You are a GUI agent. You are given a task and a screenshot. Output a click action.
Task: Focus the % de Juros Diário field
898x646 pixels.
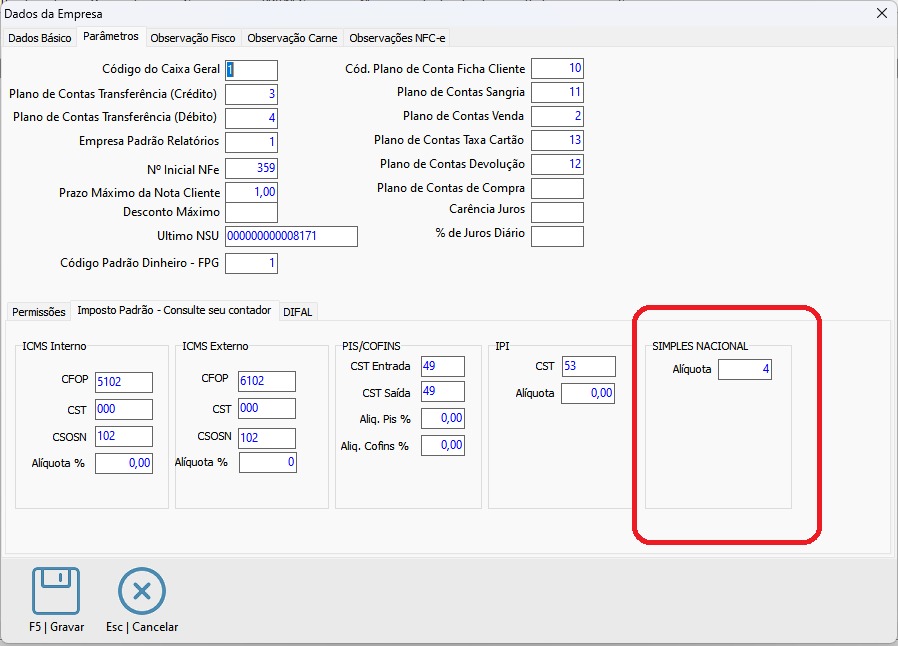(x=557, y=236)
